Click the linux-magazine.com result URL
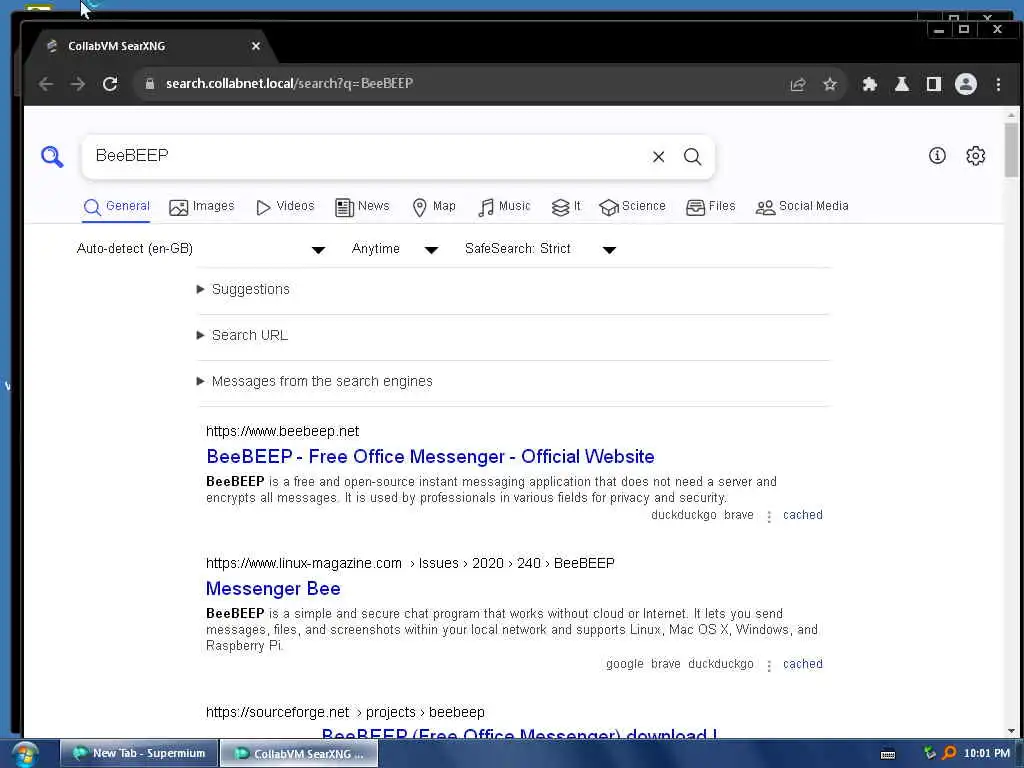Viewport: 1024px width, 768px height. coord(410,563)
